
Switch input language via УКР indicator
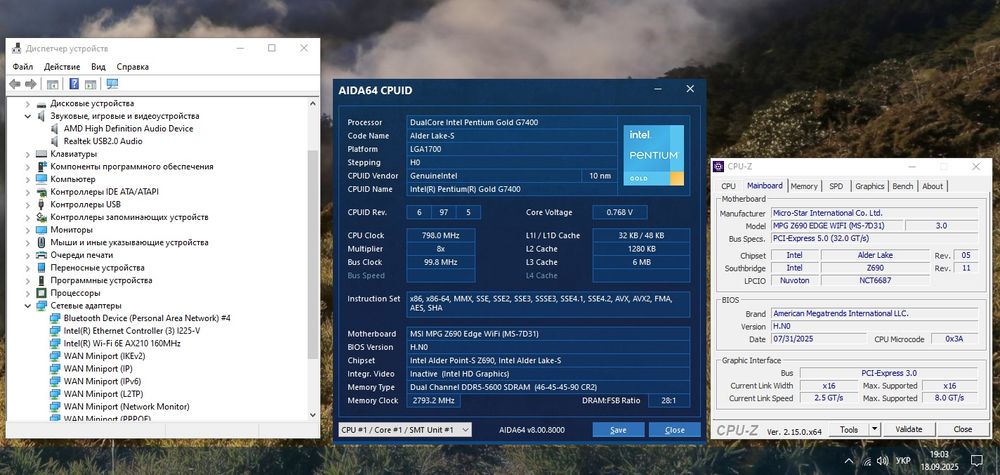point(903,461)
